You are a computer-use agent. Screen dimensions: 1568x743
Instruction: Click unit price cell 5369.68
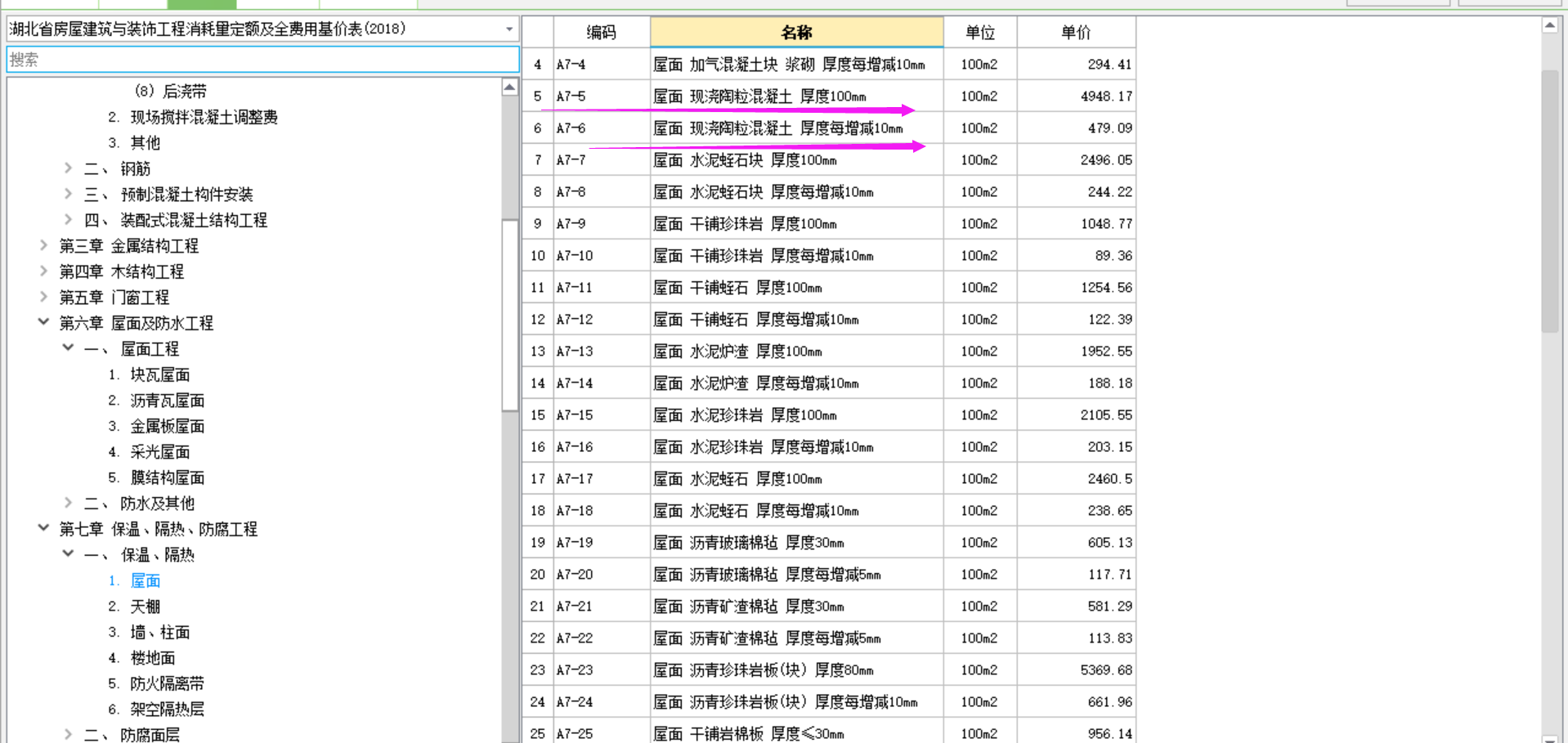point(1076,669)
